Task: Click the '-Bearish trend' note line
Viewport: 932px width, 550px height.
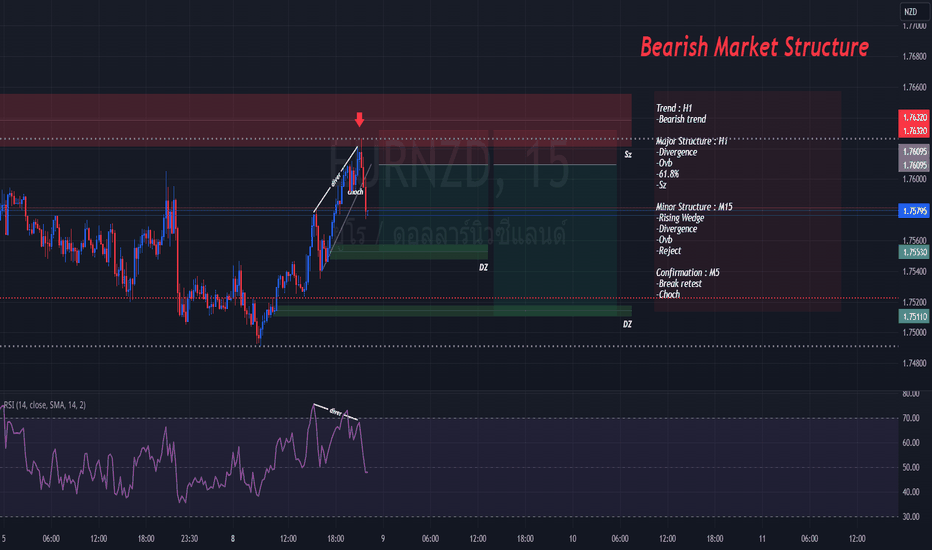Action: coord(681,119)
